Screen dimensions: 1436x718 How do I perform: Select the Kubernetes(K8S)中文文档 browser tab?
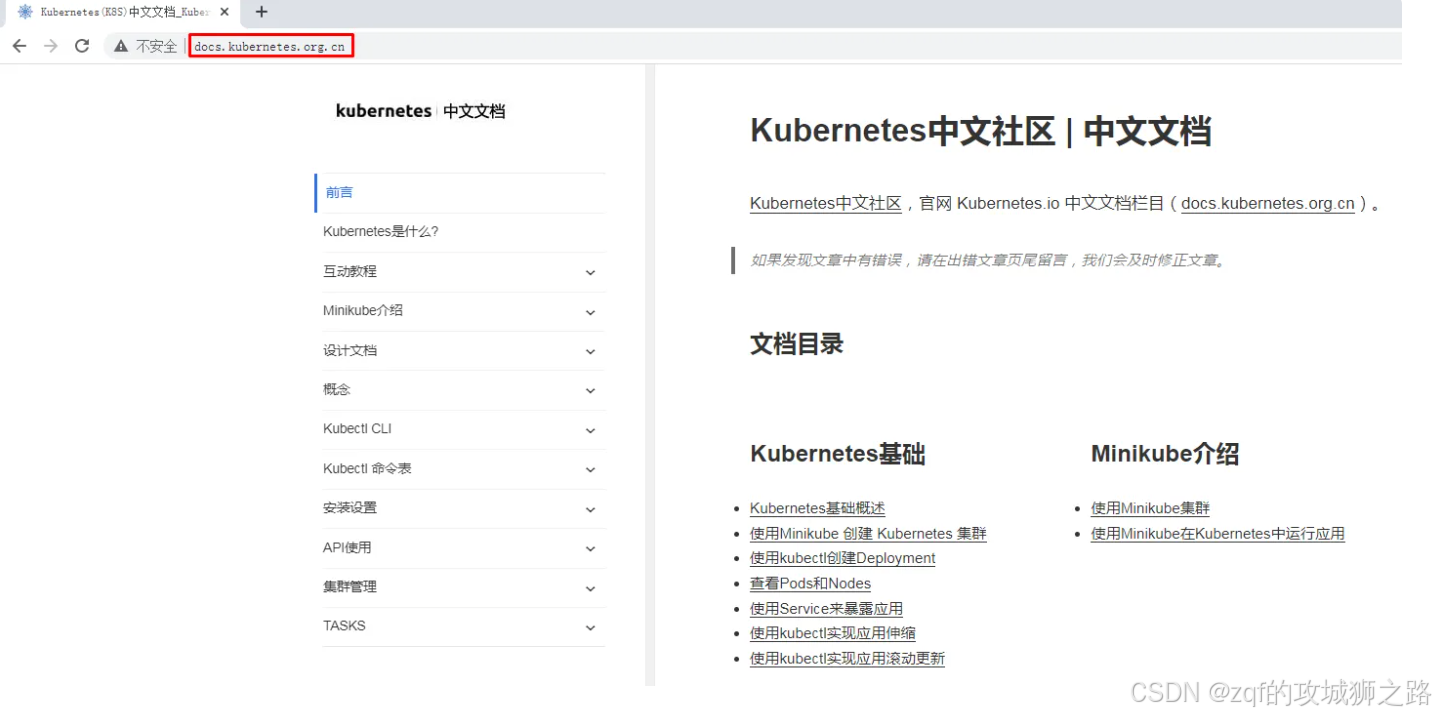(x=124, y=12)
